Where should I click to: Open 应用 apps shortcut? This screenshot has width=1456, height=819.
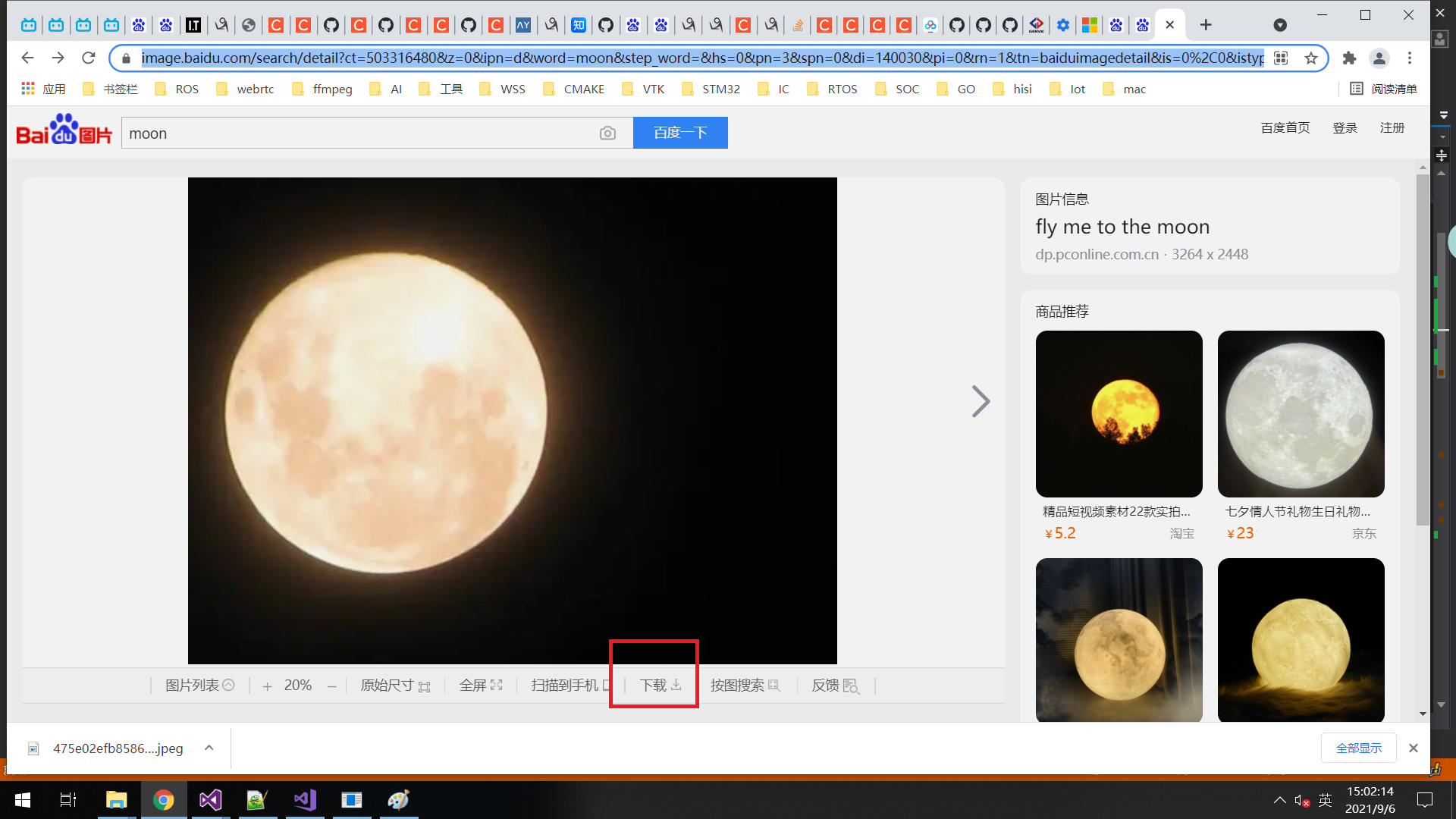tap(43, 89)
